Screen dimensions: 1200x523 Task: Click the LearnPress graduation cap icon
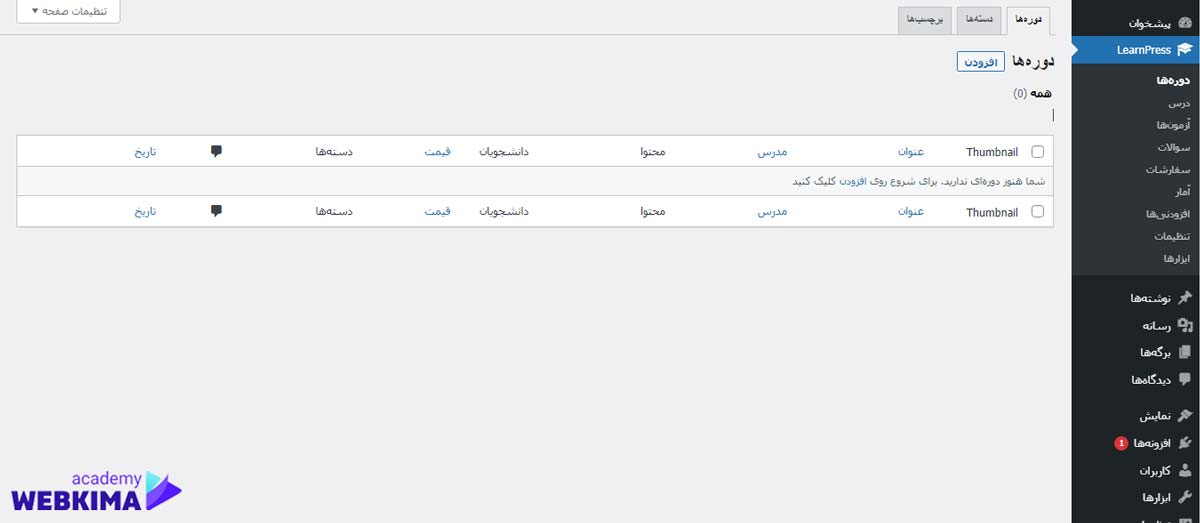(1184, 50)
